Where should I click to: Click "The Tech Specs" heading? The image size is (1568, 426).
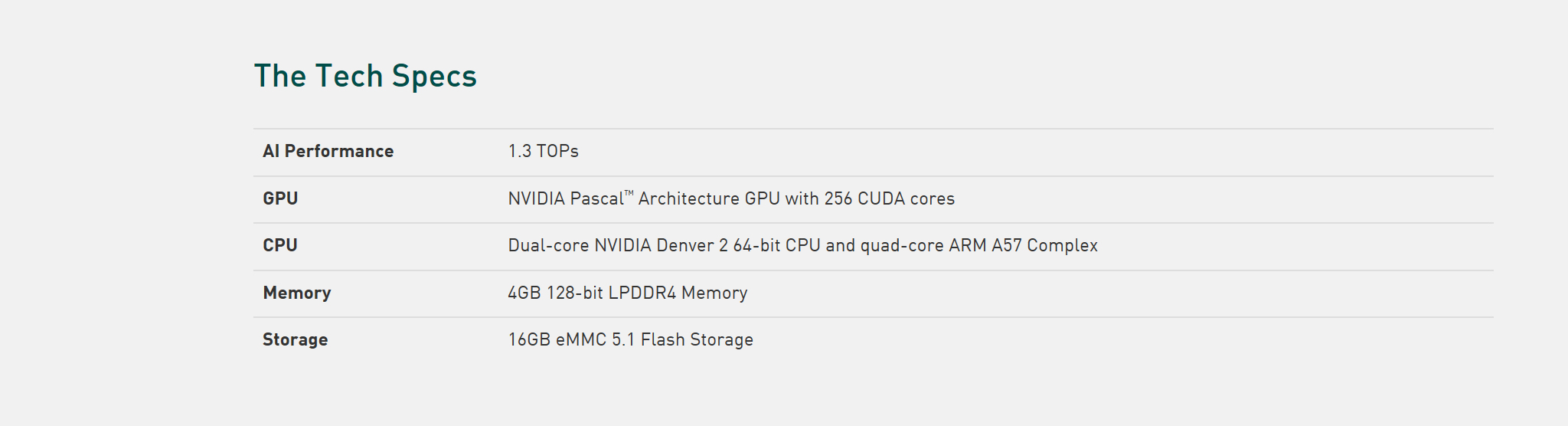[x=365, y=77]
